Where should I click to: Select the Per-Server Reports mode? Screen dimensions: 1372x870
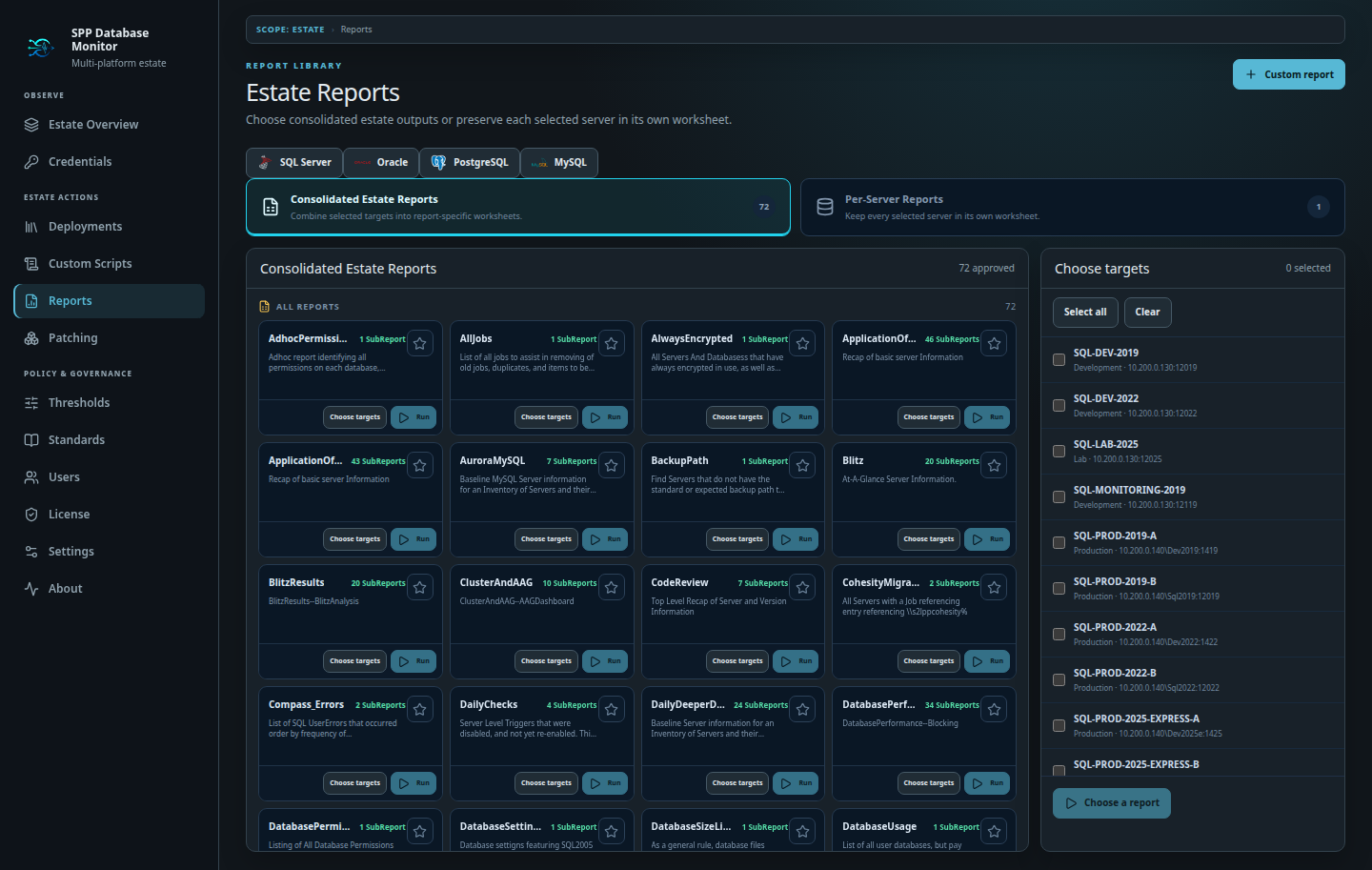pos(1072,207)
